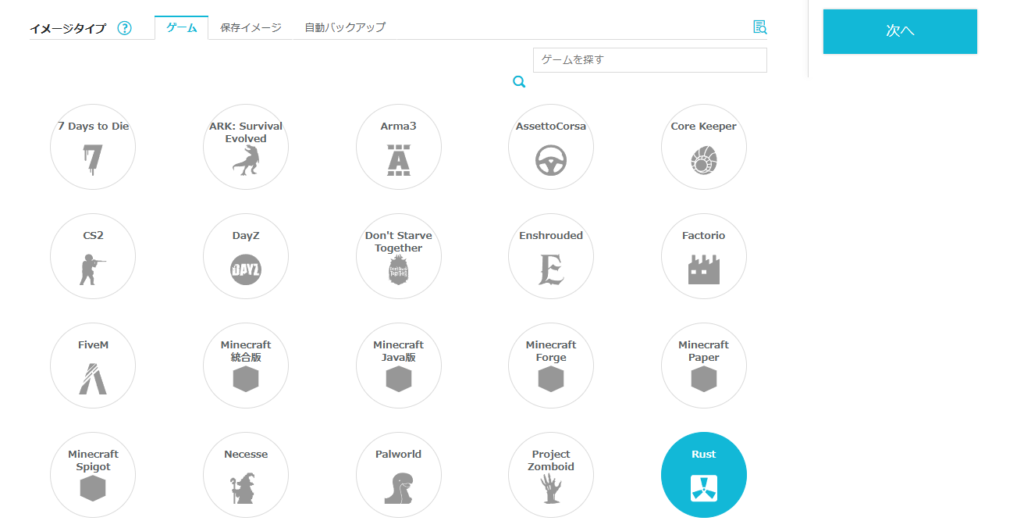The height and width of the screenshot is (528, 1024).
Task: Choose ARK: Survival Evolved game
Action: (246, 147)
